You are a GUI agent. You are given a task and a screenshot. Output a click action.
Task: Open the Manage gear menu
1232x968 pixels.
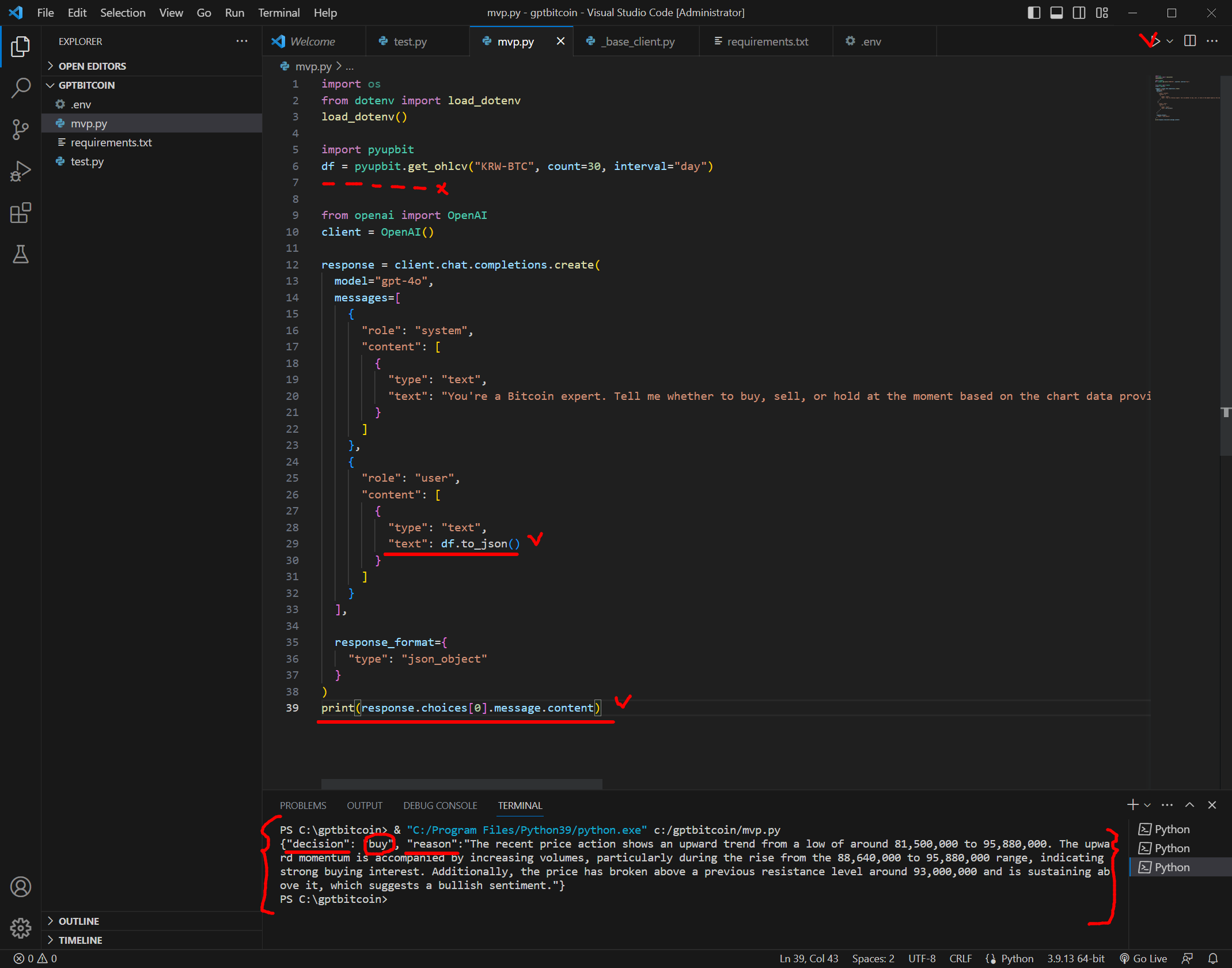[x=21, y=928]
